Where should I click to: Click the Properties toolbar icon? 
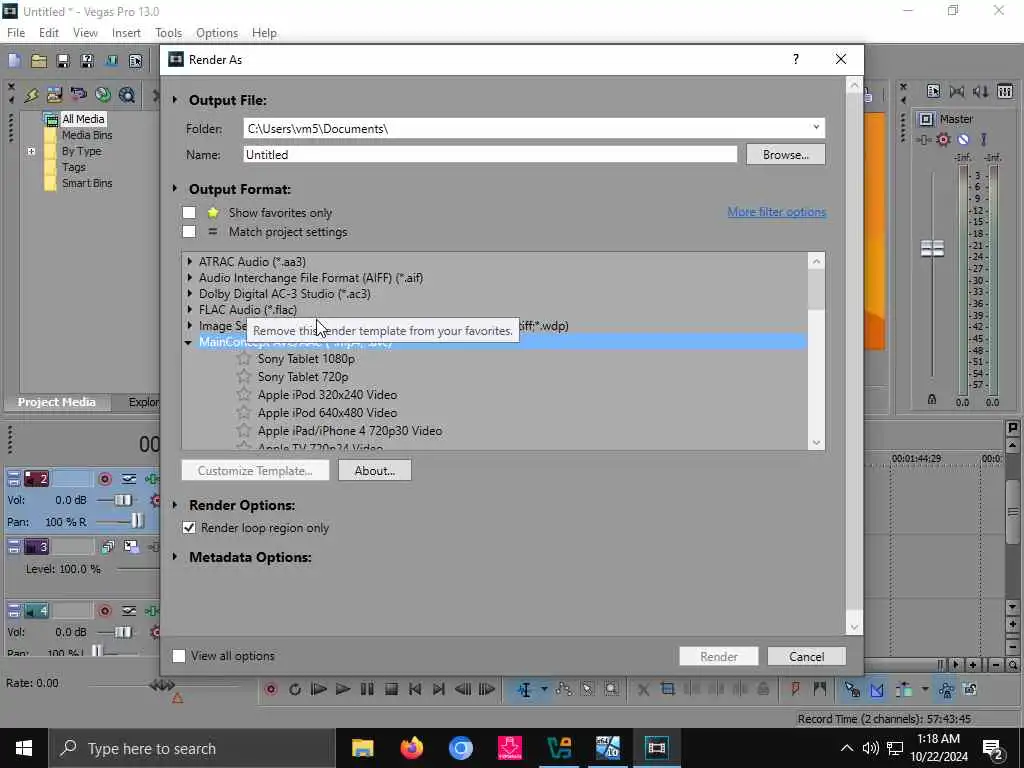click(x=135, y=61)
